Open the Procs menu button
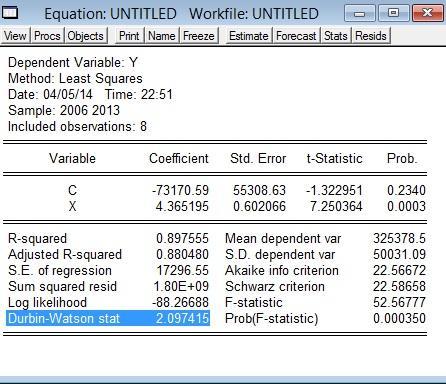The image size is (446, 384). click(47, 36)
